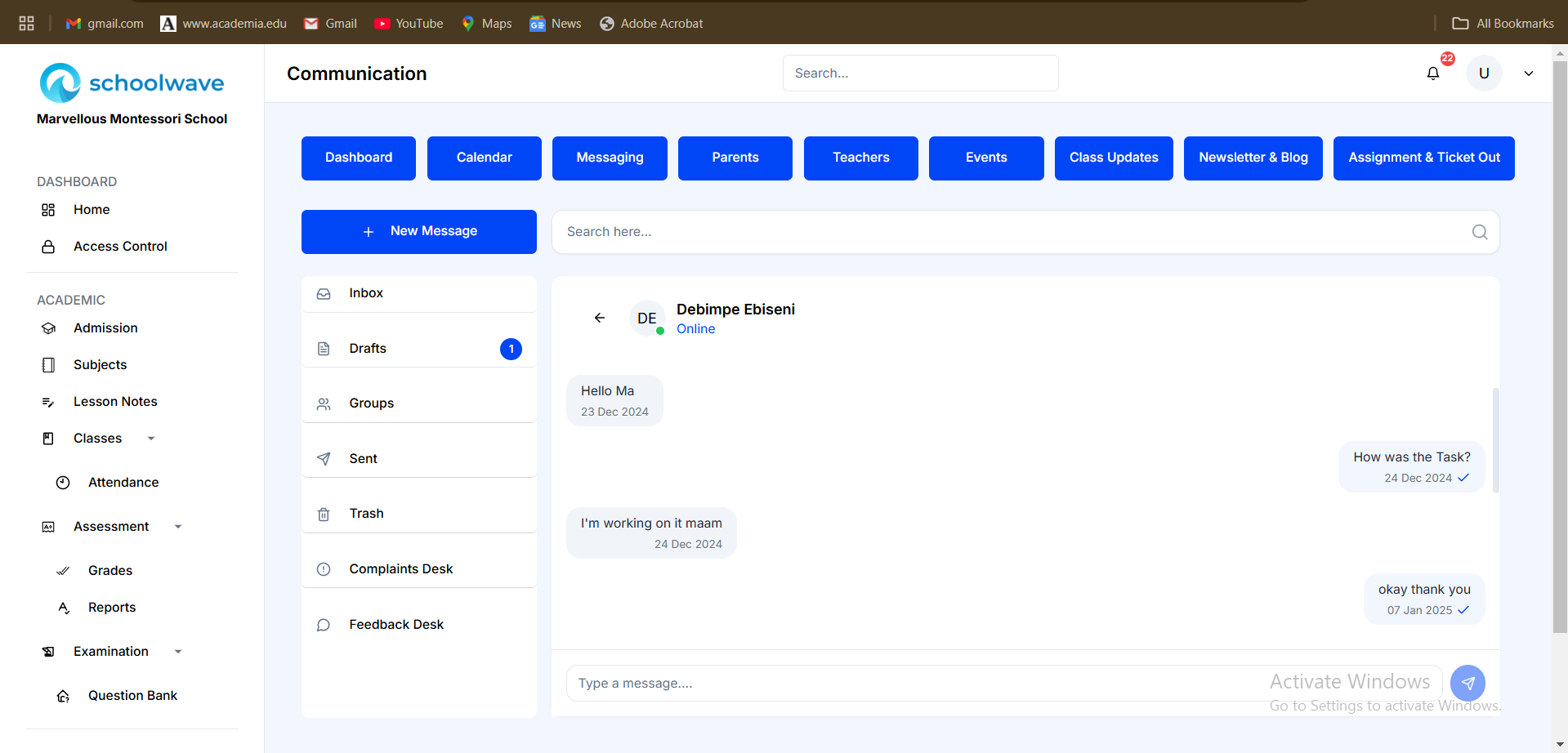Image resolution: width=1568 pixels, height=753 pixels.
Task: Go to Home in the sidebar
Action: pyautogui.click(x=92, y=210)
